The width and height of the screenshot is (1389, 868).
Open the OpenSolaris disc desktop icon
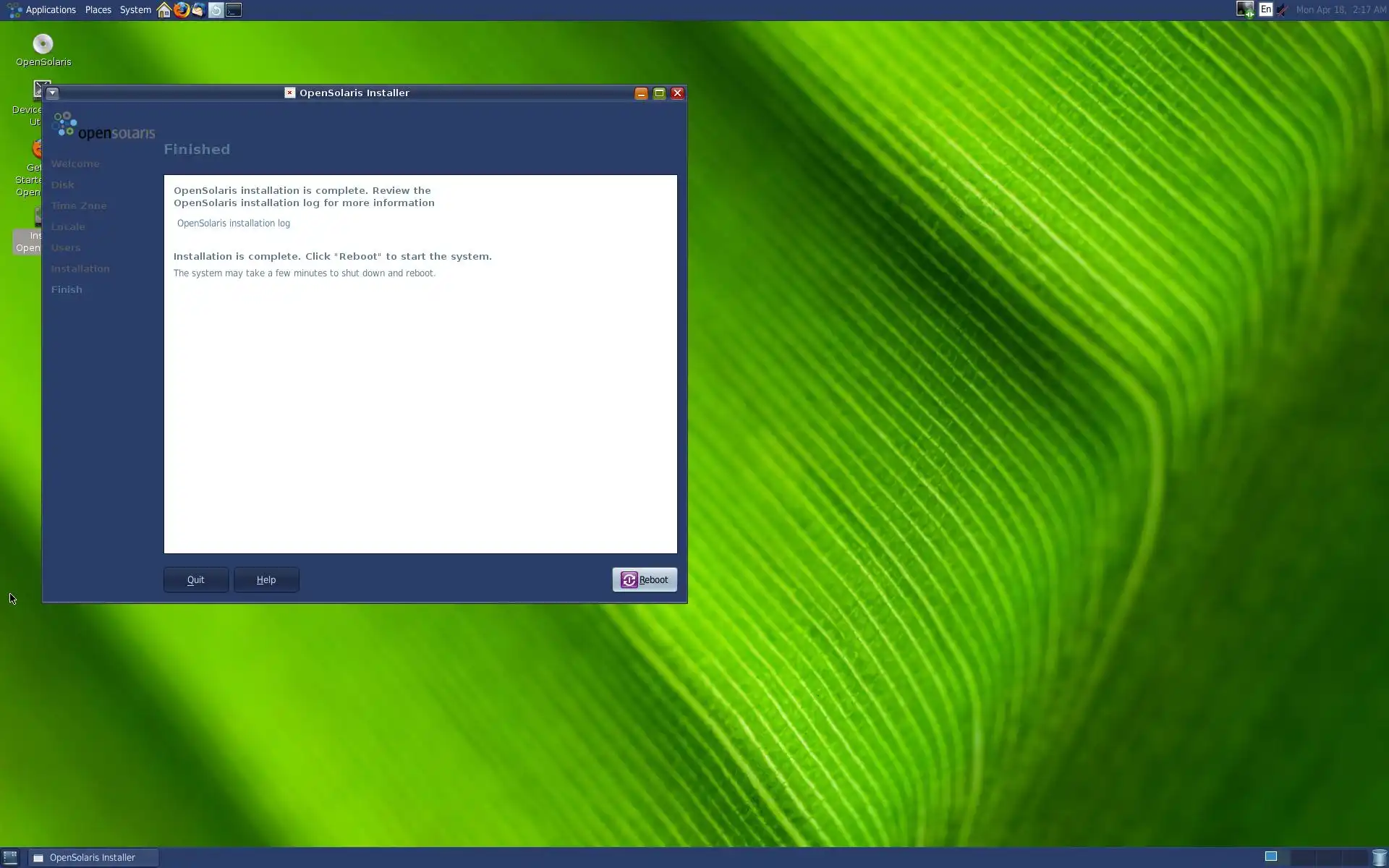[43, 45]
